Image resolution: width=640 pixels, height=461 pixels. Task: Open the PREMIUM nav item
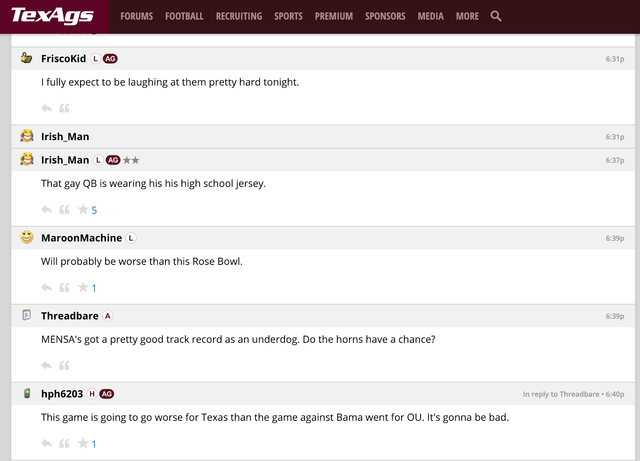click(x=334, y=16)
